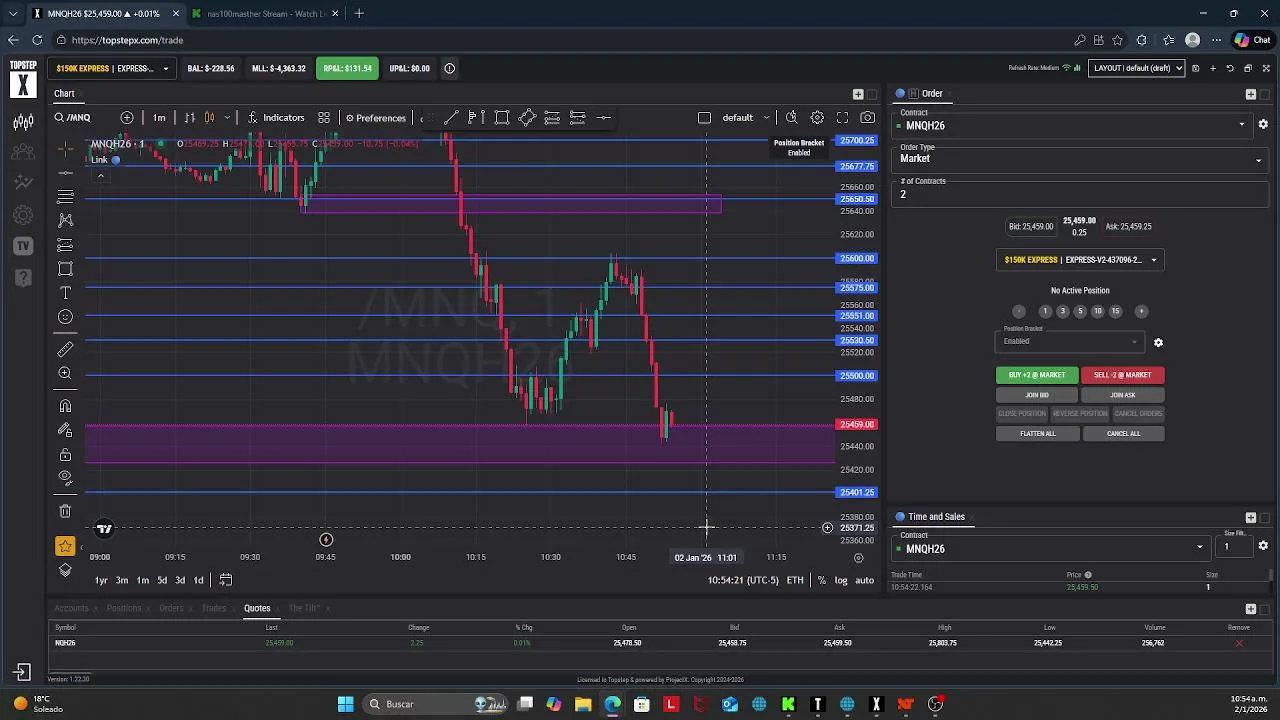Click the BUY +2 @ MARKET button
The image size is (1280, 720).
click(x=1037, y=375)
